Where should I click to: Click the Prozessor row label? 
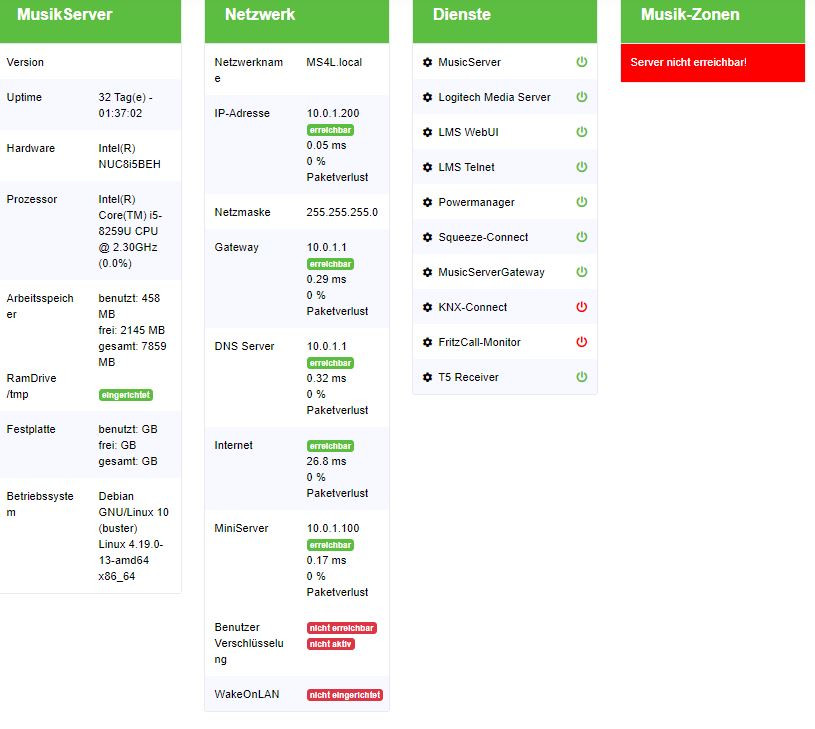click(x=32, y=199)
